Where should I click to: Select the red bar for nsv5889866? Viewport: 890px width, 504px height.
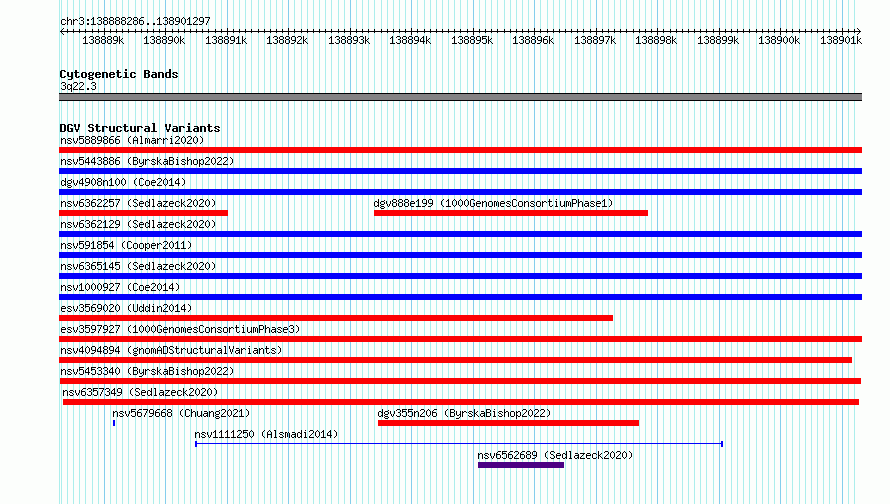point(460,150)
